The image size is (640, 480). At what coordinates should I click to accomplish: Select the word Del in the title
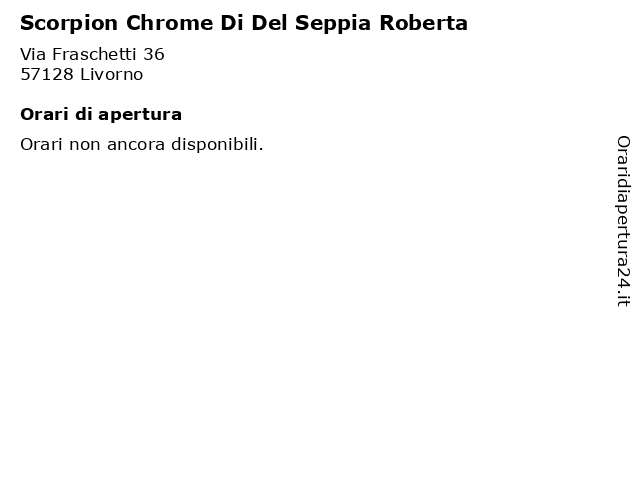[269, 23]
